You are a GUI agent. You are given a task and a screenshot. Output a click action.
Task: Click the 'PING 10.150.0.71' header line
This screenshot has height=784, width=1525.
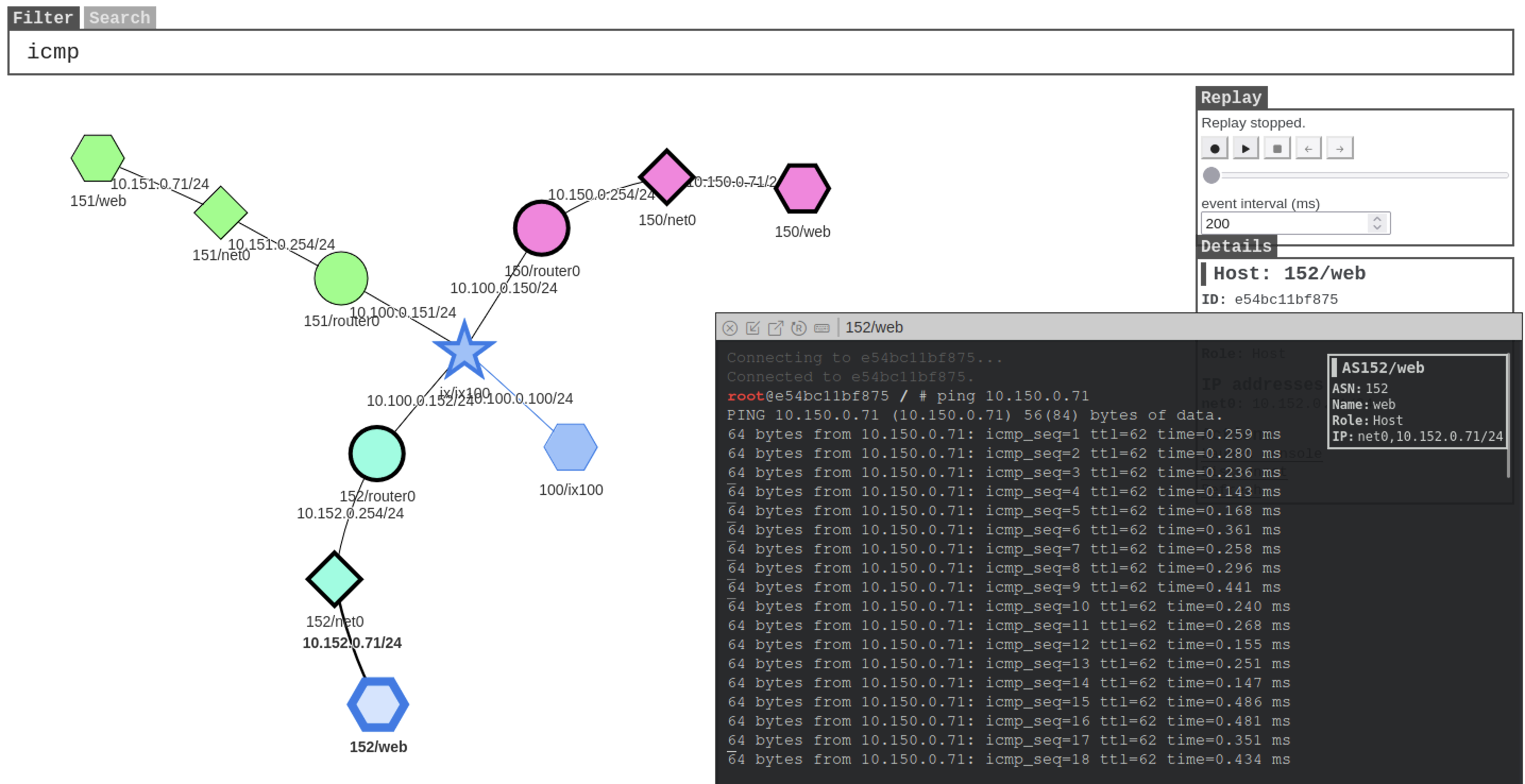click(x=975, y=415)
